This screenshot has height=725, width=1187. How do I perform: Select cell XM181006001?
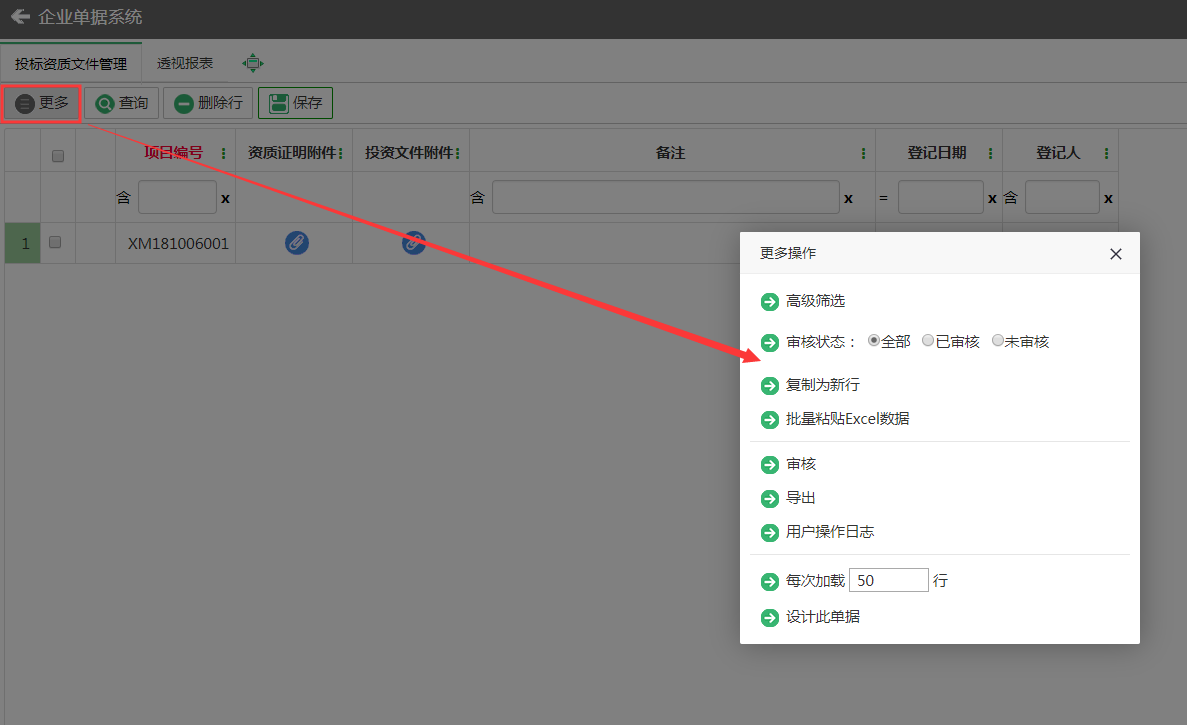[177, 243]
